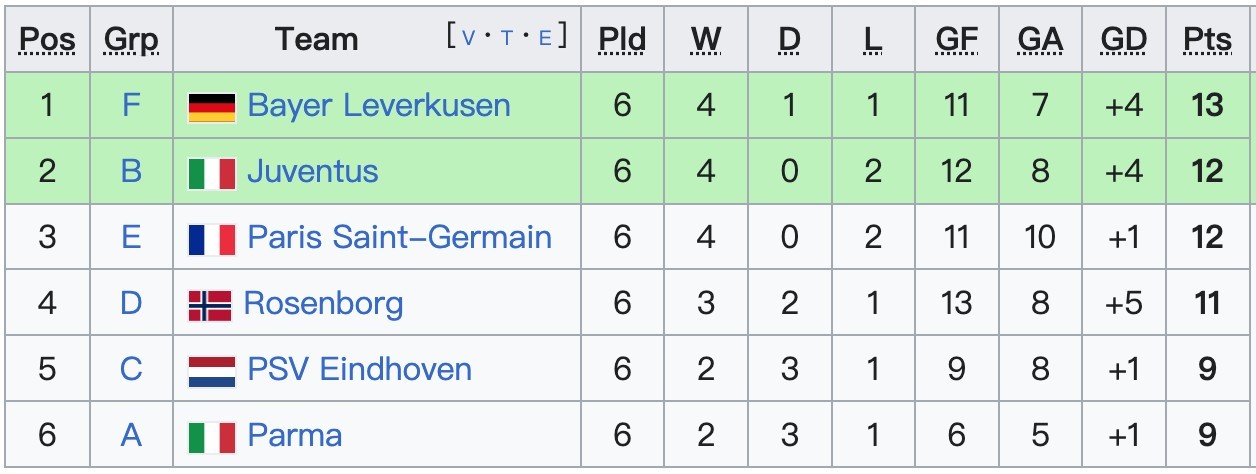
Task: Open the Juventus team link
Action: [312, 171]
